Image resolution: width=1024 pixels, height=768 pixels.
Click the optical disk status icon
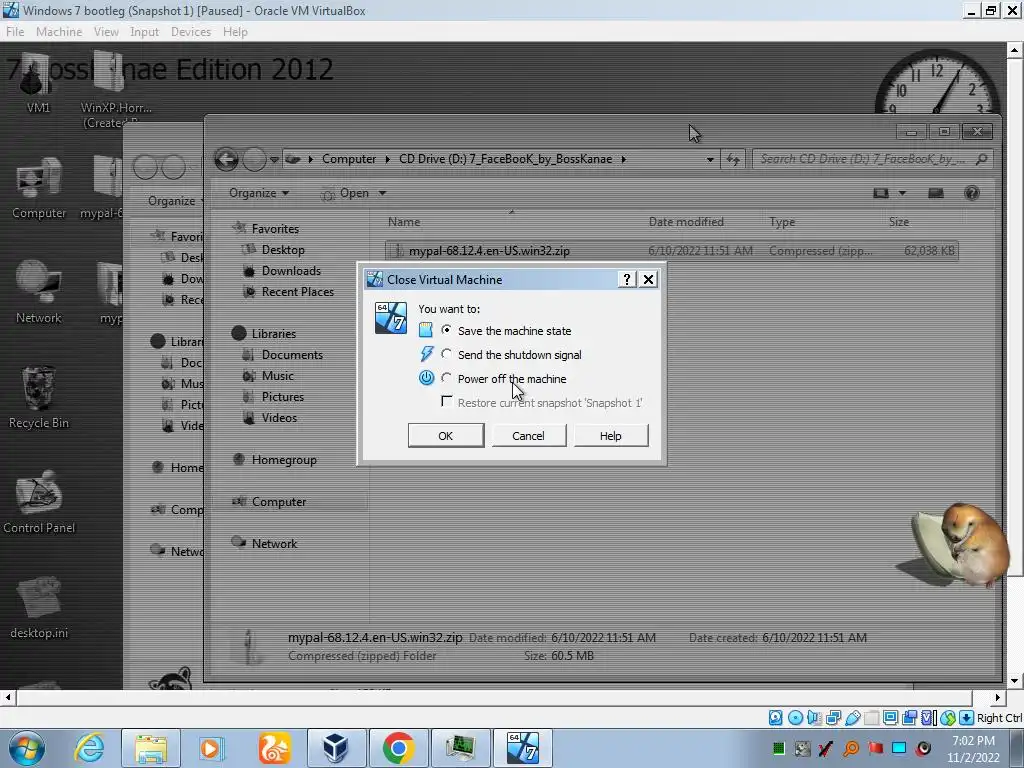[x=795, y=718]
